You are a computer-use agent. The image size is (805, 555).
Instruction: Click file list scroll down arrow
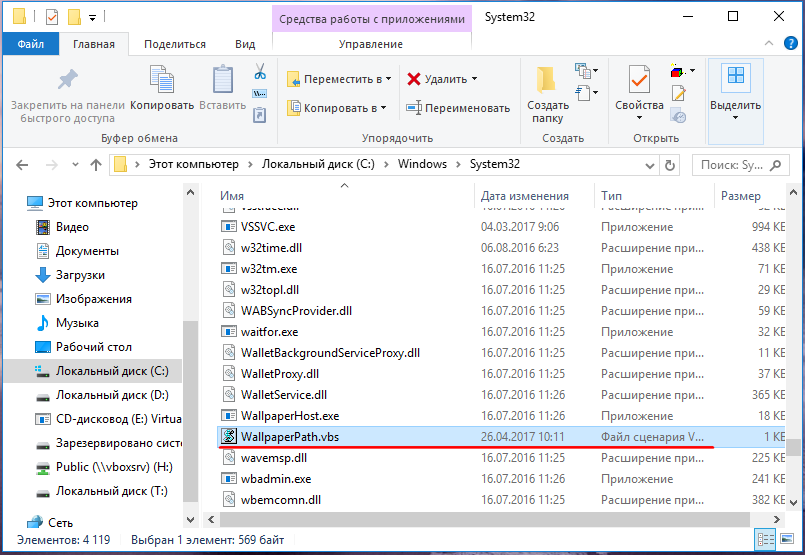tap(793, 502)
